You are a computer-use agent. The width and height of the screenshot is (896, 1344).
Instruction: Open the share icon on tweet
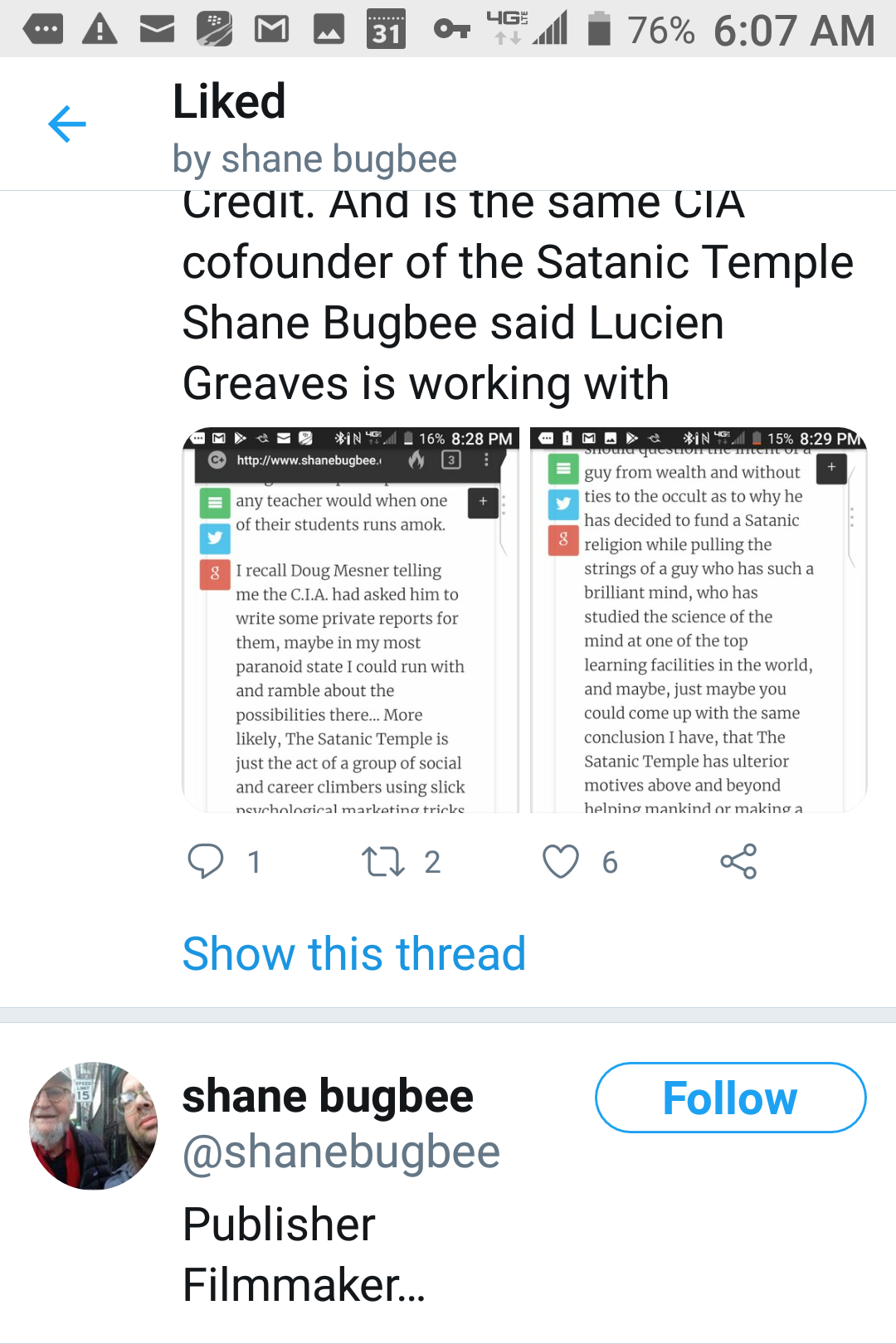738,861
